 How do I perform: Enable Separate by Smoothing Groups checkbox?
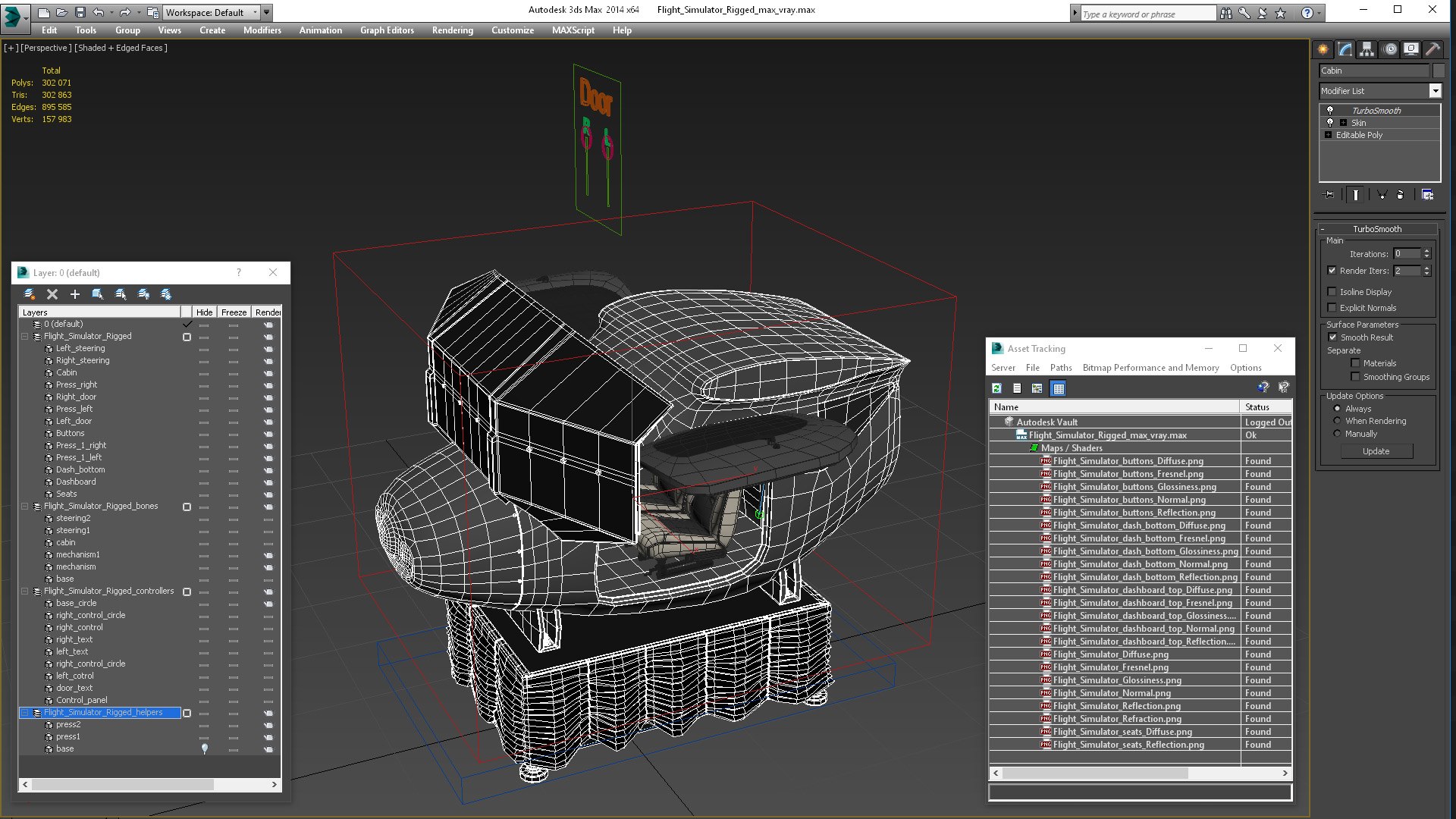(1355, 377)
